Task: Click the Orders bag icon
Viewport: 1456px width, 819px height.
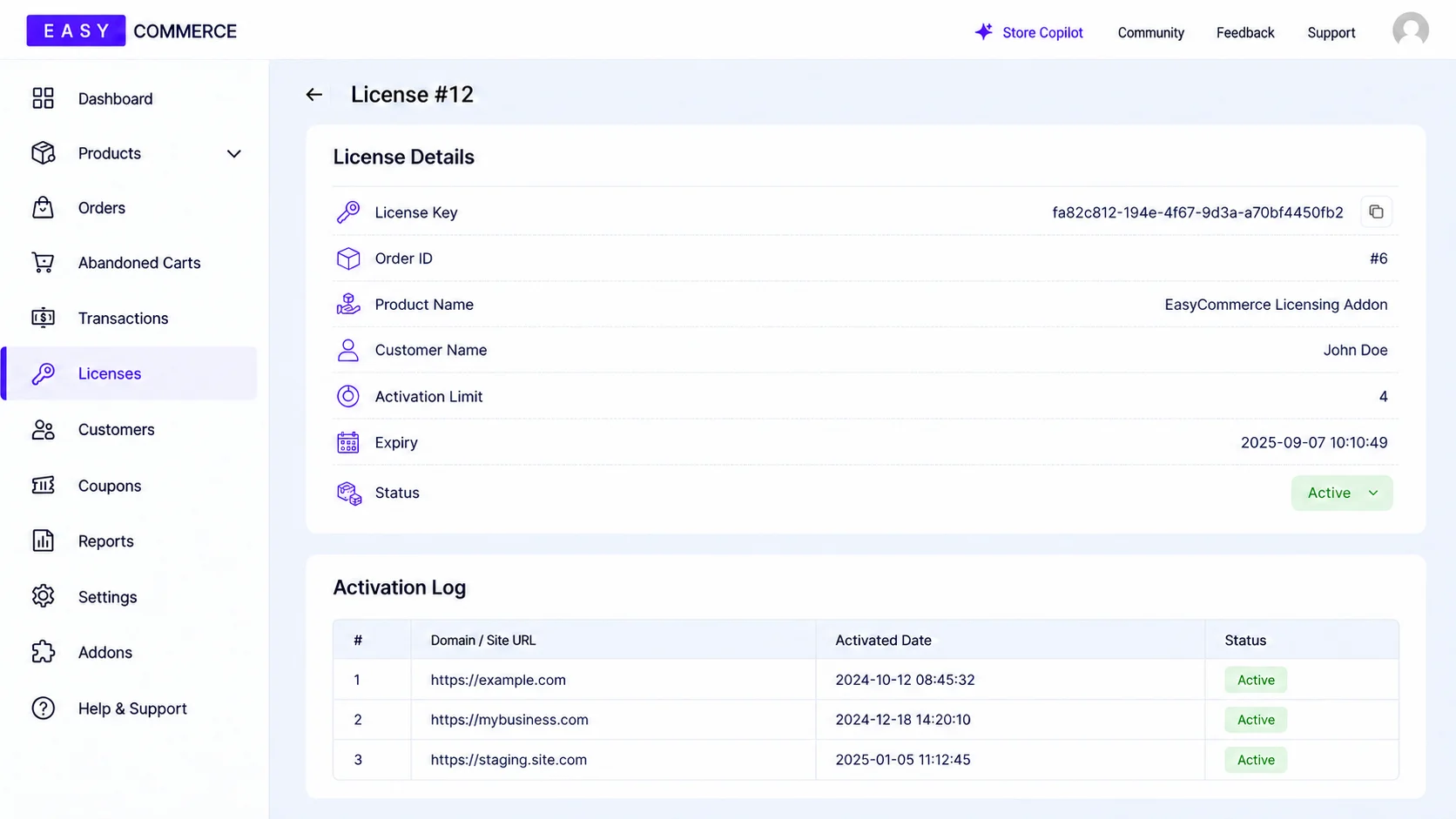Action: point(43,208)
